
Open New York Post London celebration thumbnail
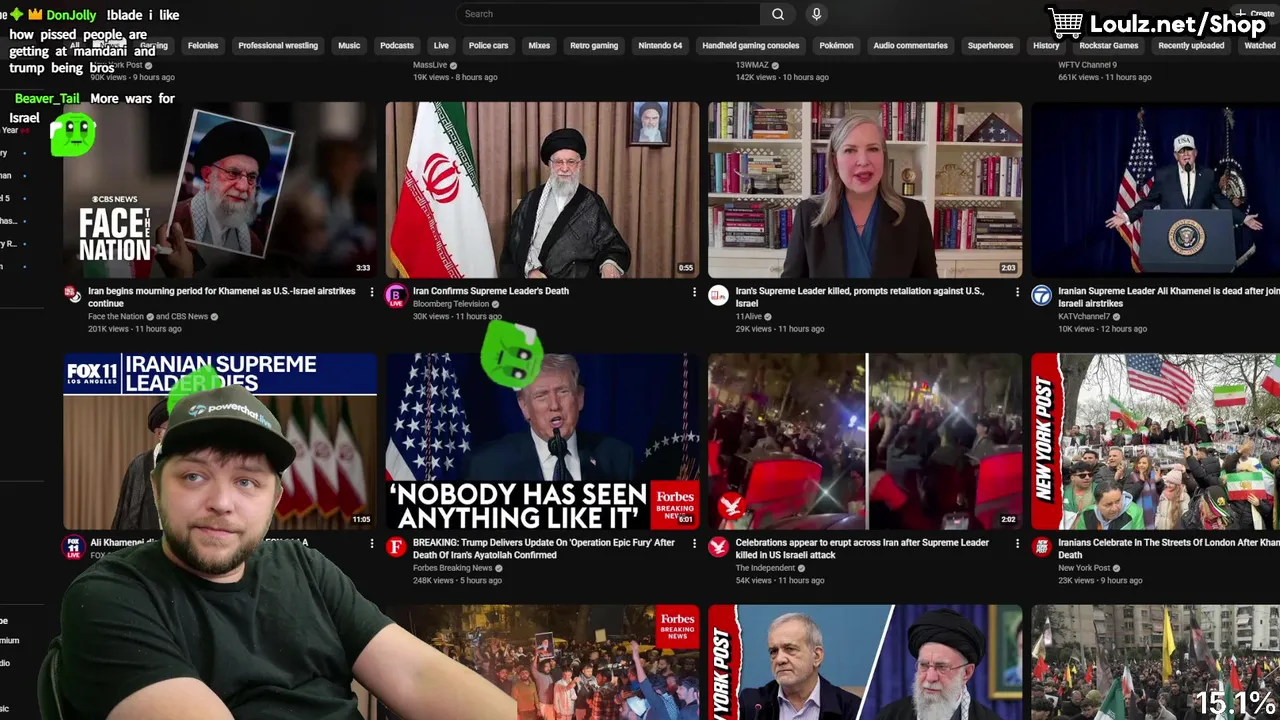coord(1155,441)
